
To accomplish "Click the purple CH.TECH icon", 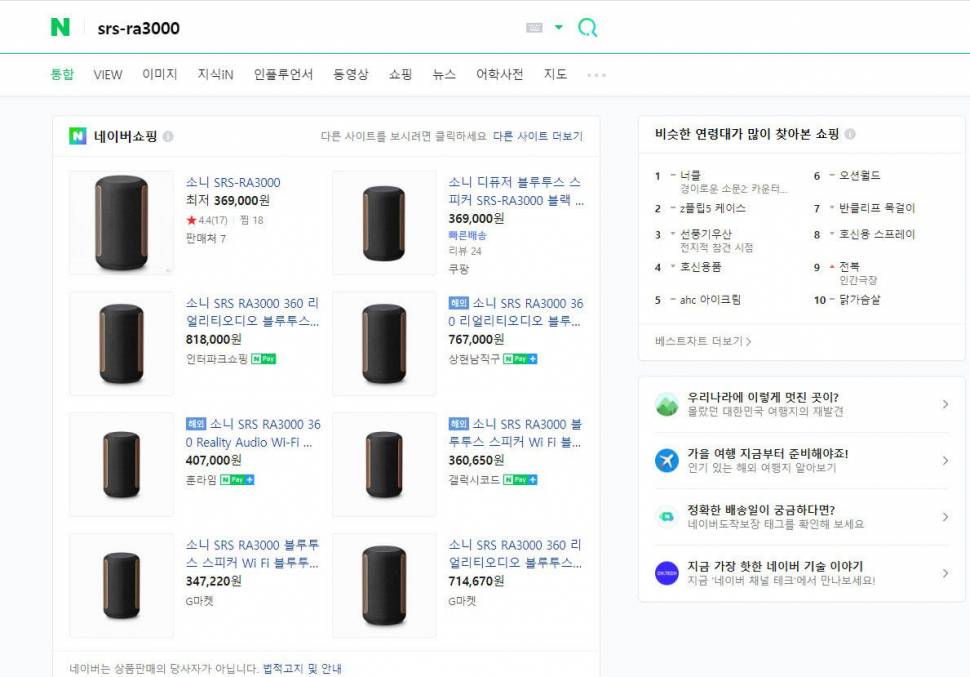I will coord(667,573).
